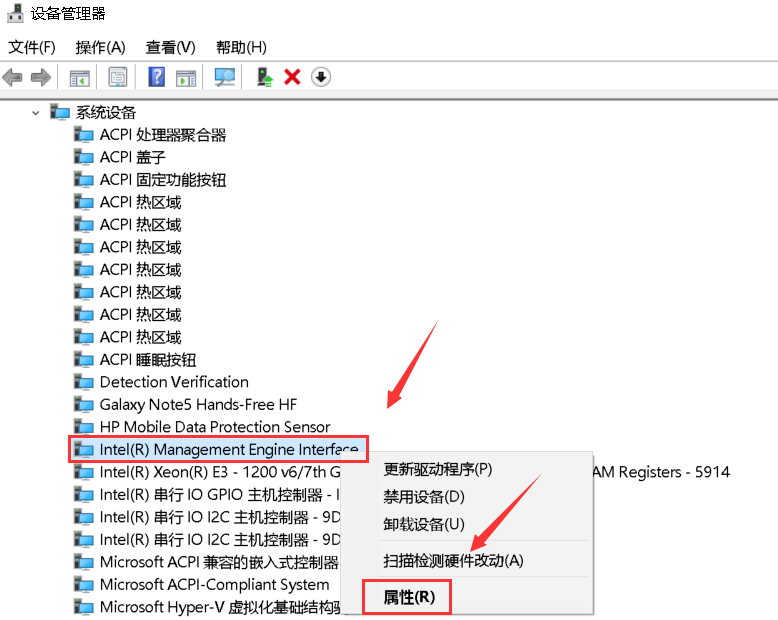Viewport: 778px width, 620px height.
Task: Click the 系统设备 category icon
Action: [x=60, y=112]
